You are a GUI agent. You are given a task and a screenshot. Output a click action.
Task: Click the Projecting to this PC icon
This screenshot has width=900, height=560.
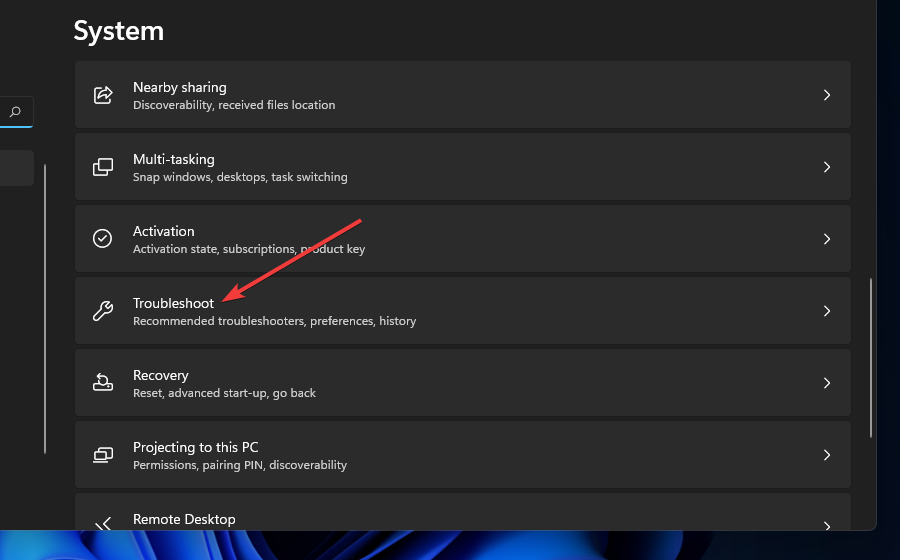point(103,455)
